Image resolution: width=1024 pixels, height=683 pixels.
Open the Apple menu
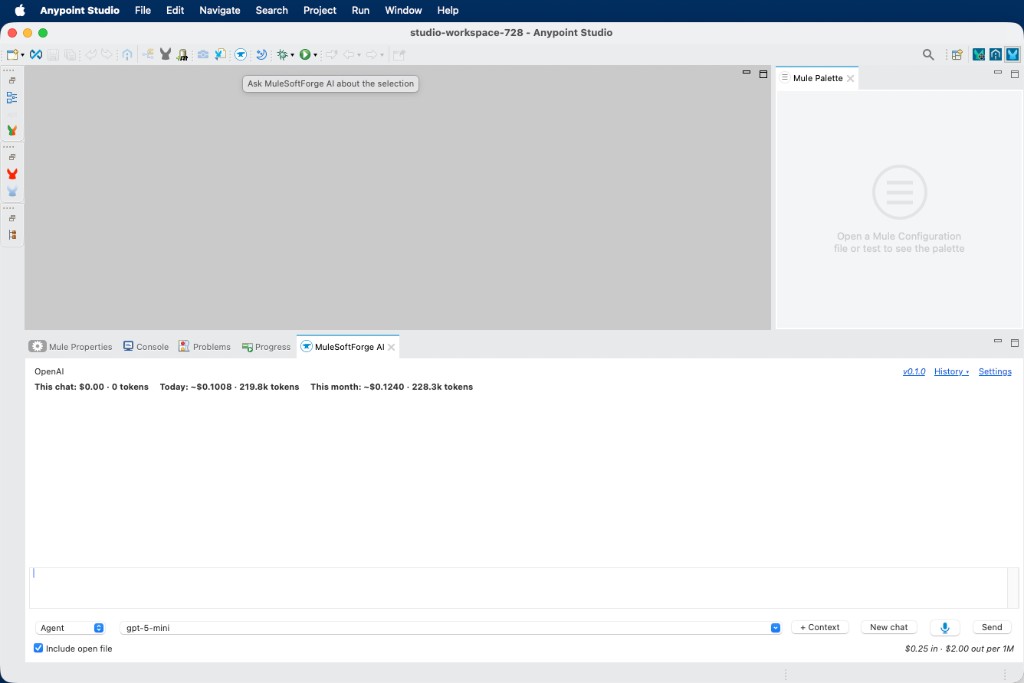pos(20,10)
